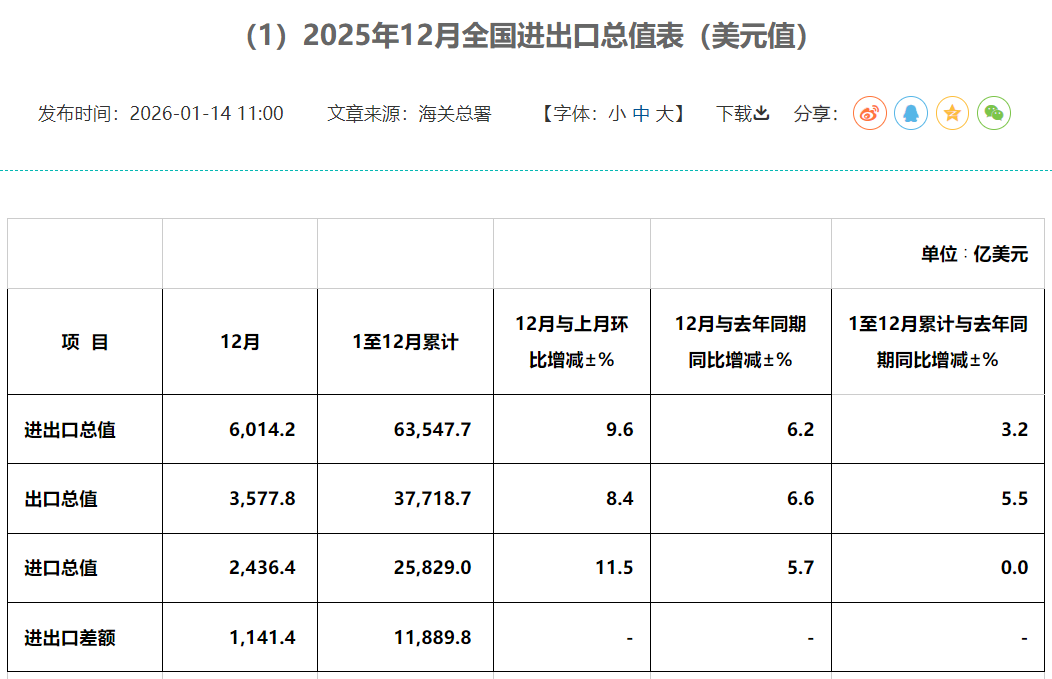
Task: Share the article to Weibo
Action: pos(870,113)
